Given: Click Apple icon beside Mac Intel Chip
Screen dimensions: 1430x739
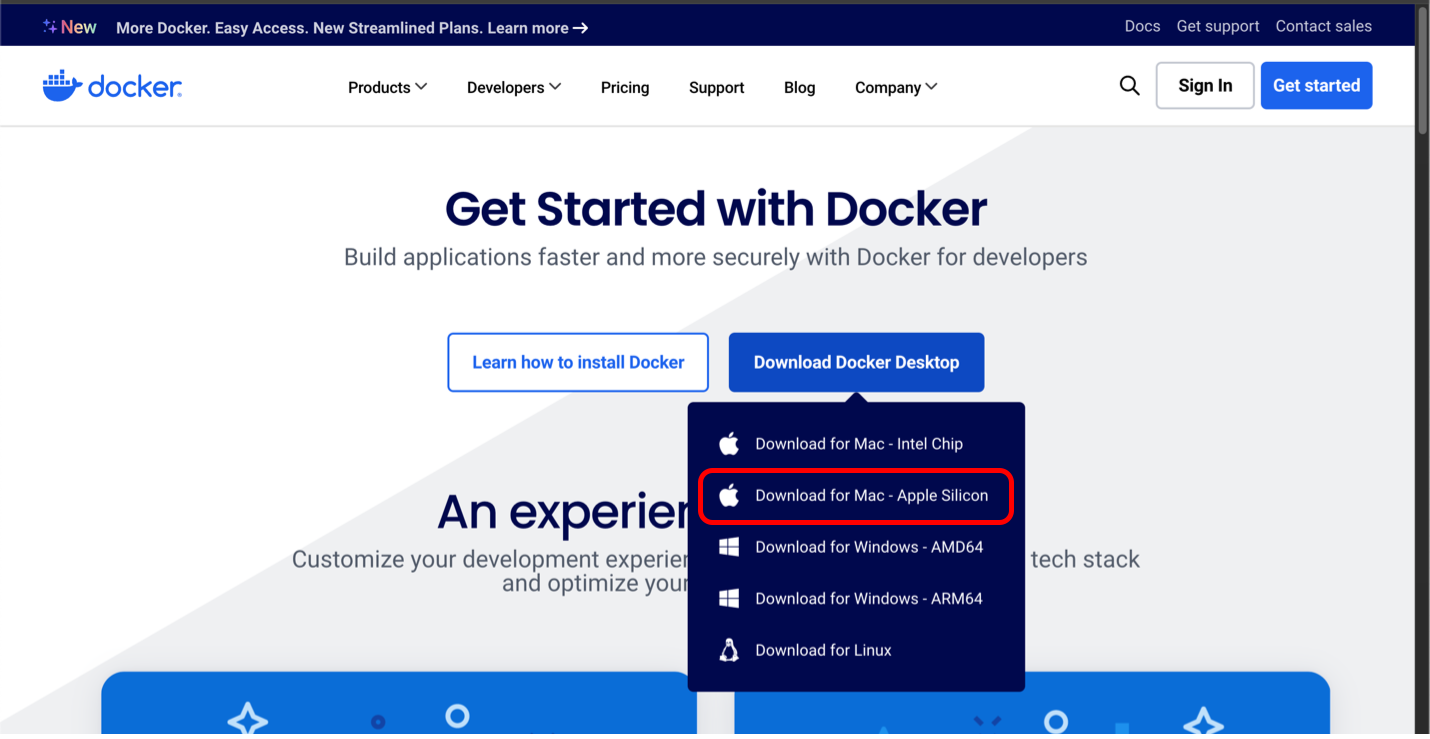Looking at the screenshot, I should pos(729,444).
